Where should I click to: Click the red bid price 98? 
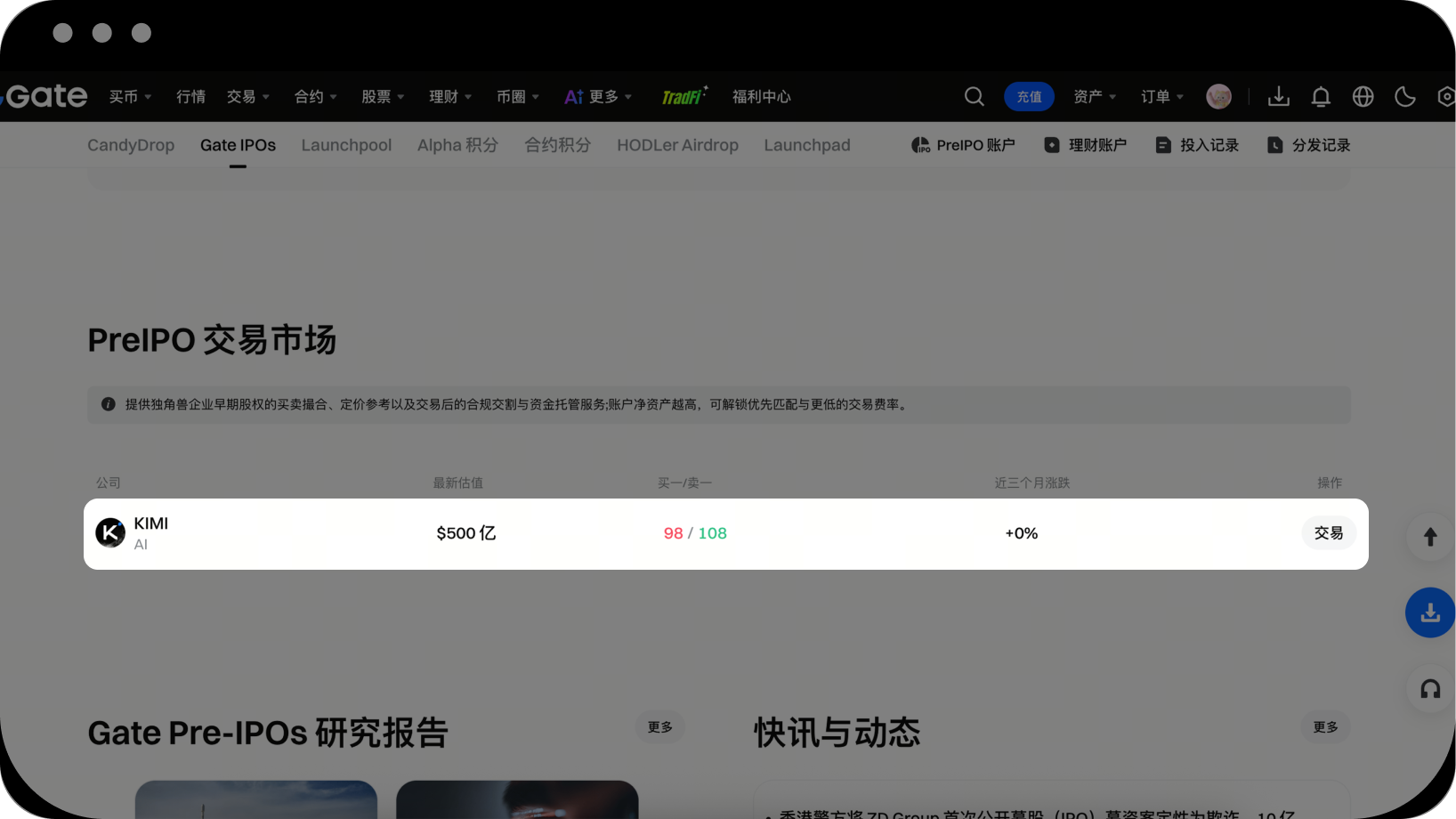(674, 533)
